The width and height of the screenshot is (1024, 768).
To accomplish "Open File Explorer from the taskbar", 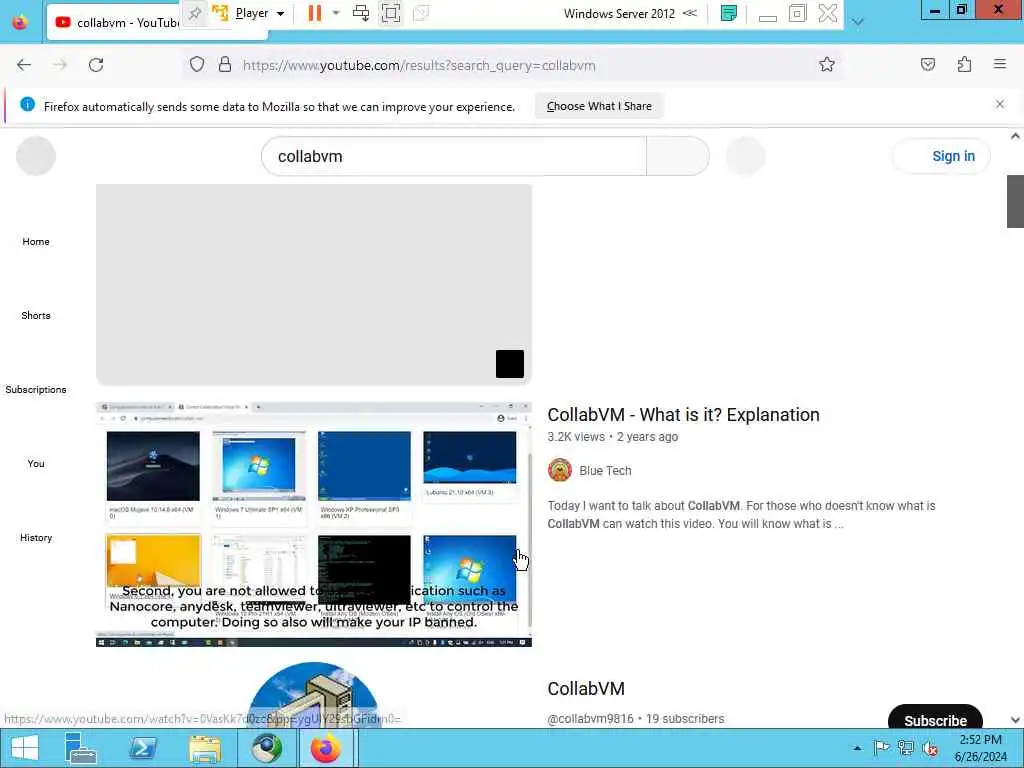I will point(204,748).
